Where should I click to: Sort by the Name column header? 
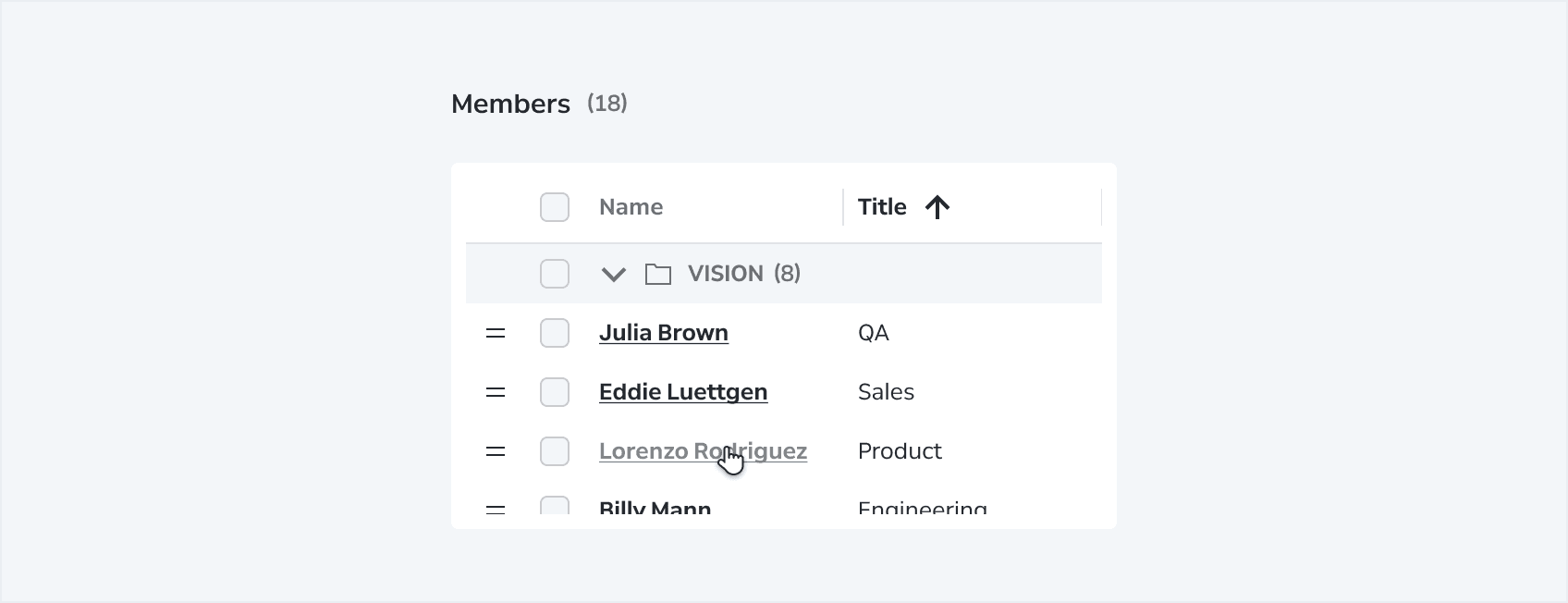(631, 207)
